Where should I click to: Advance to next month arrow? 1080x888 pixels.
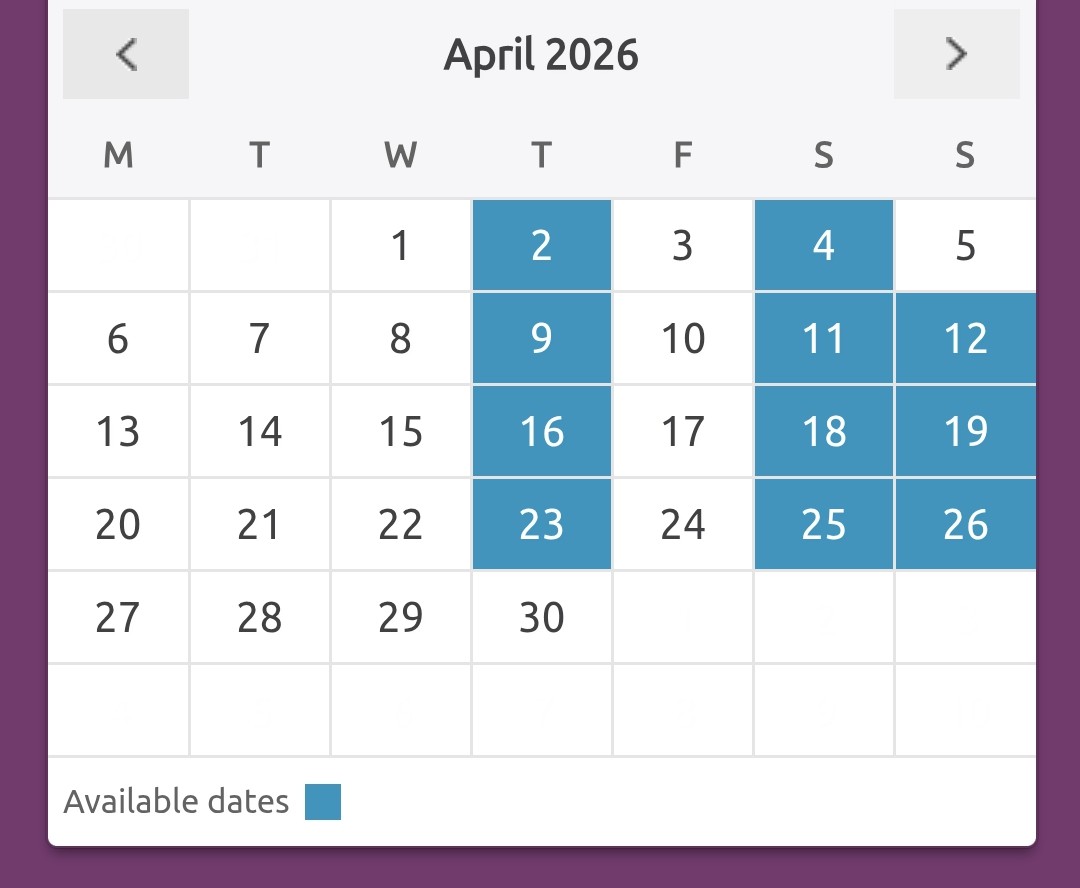(x=956, y=54)
